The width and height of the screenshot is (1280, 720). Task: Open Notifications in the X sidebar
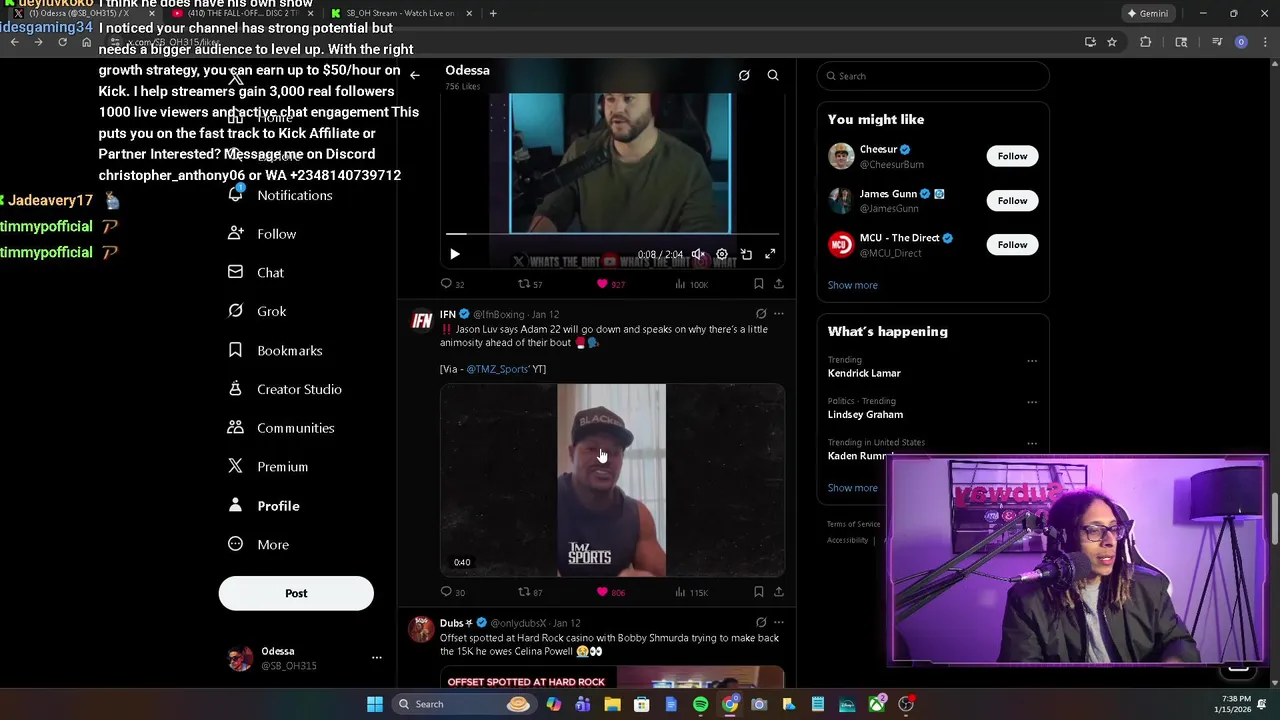[280, 195]
